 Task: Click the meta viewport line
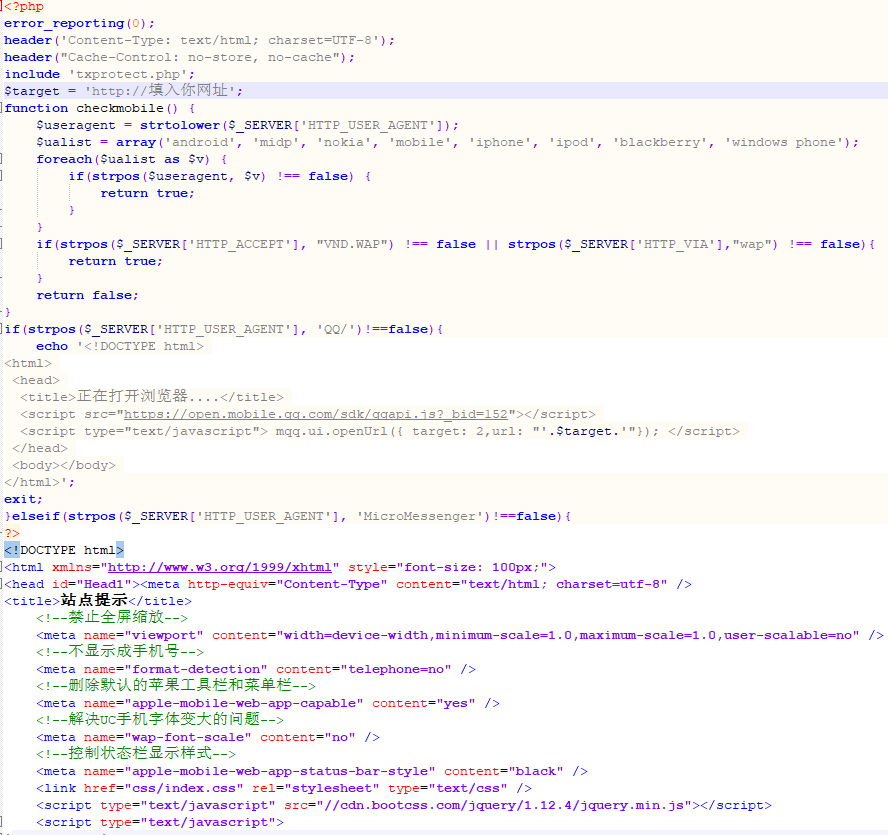460,636
